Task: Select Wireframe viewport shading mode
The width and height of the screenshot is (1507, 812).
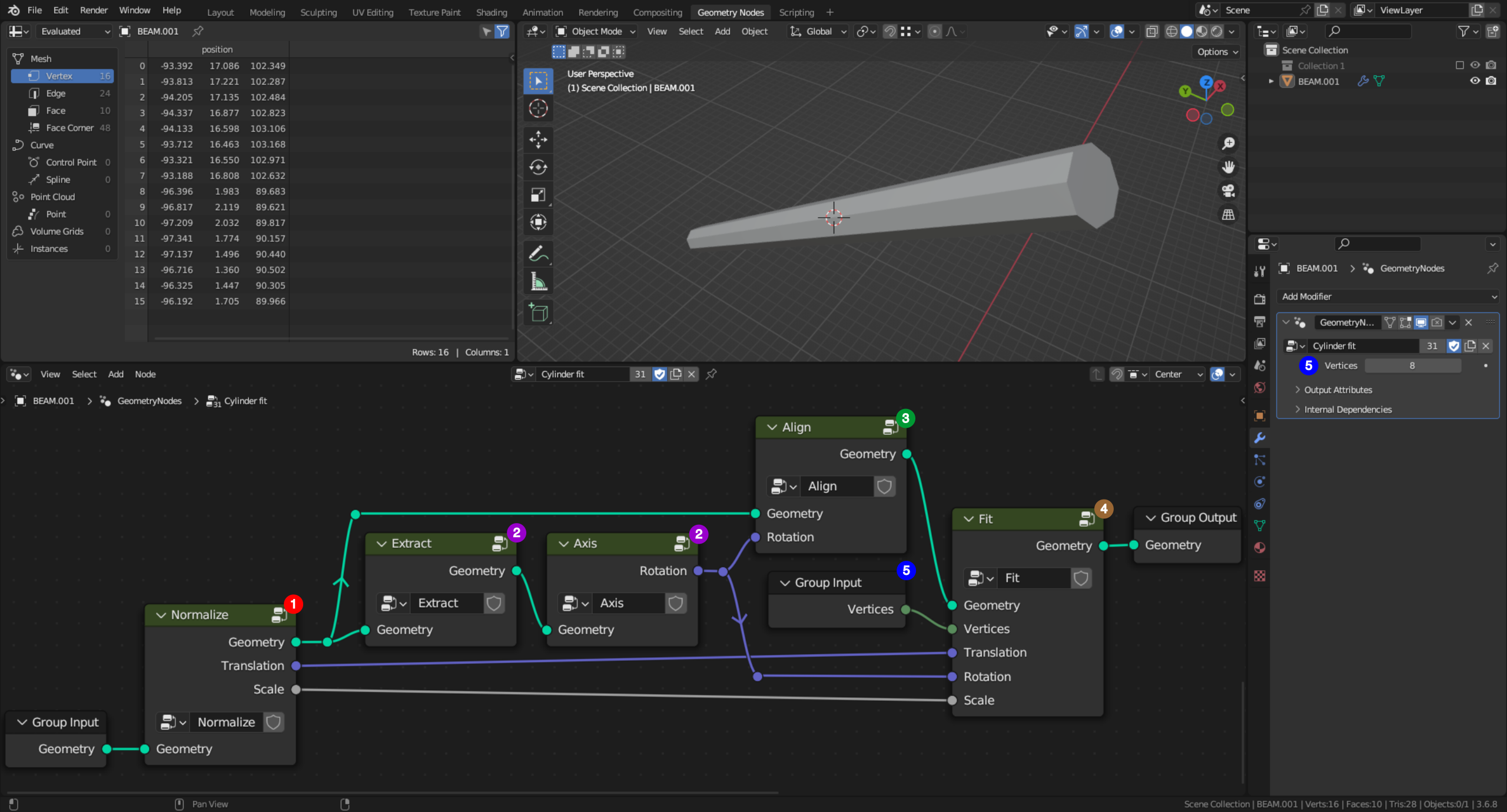Action: [1171, 31]
